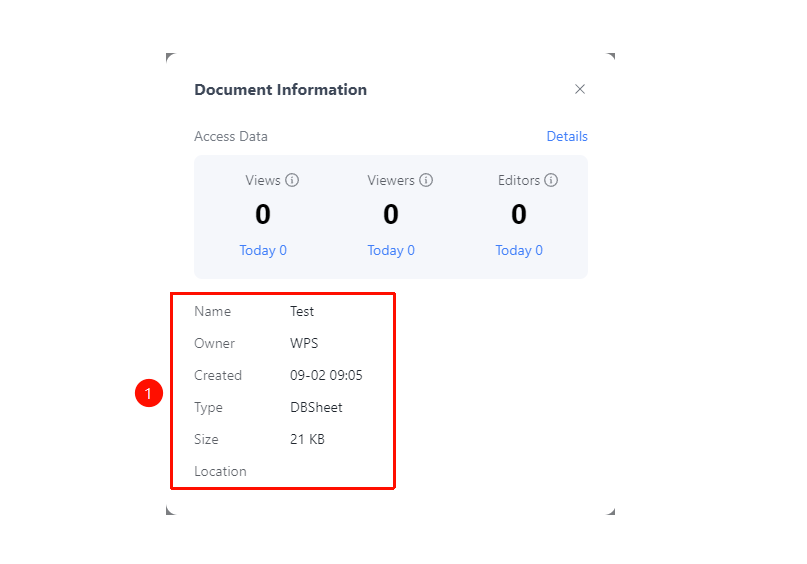Click the Size field label
807x564 pixels.
[206, 439]
